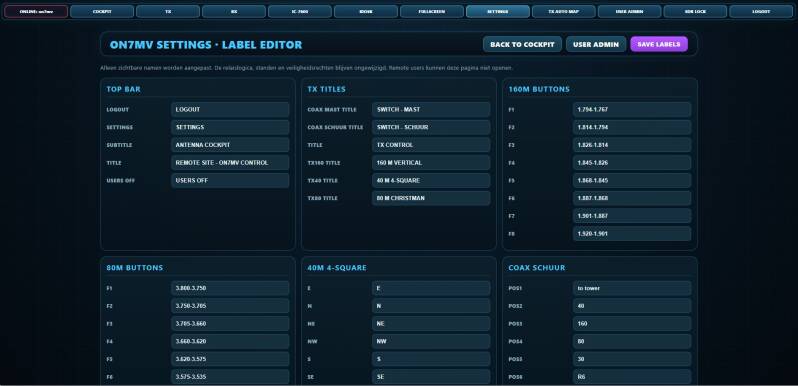
Task: Edit the 40M 4-Square SE direction field
Action: pyautogui.click(x=431, y=377)
